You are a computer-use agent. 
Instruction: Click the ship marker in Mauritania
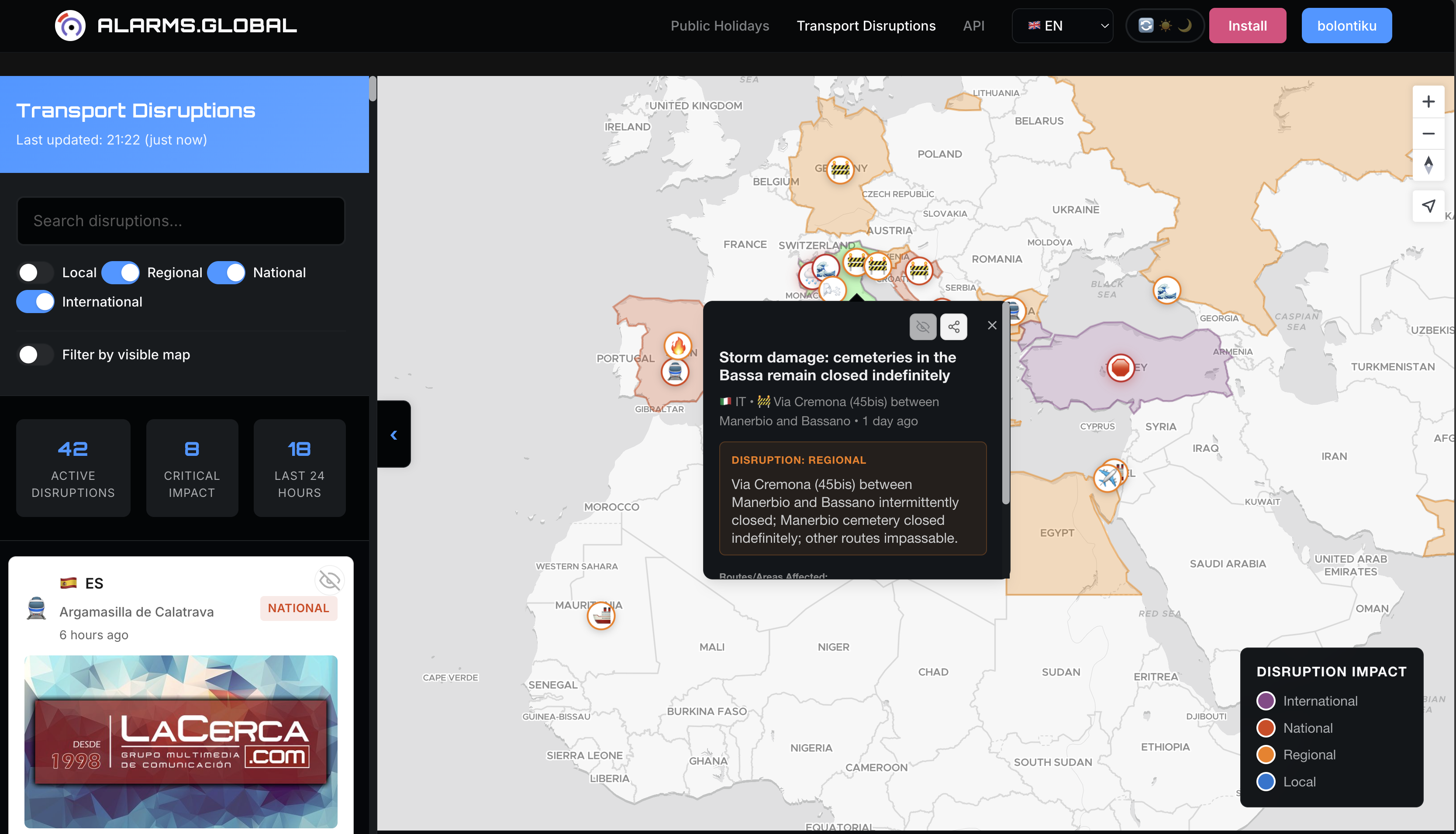click(x=601, y=616)
